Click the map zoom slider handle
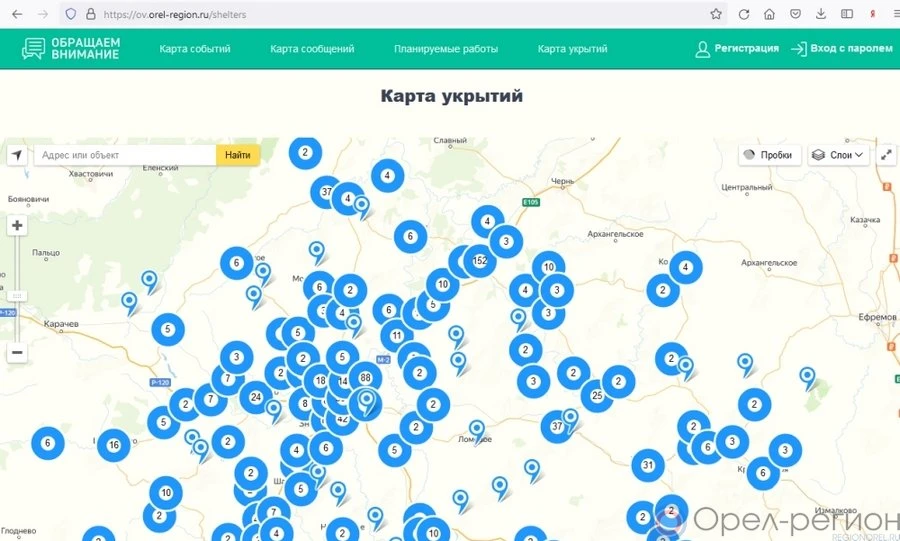 (17, 295)
